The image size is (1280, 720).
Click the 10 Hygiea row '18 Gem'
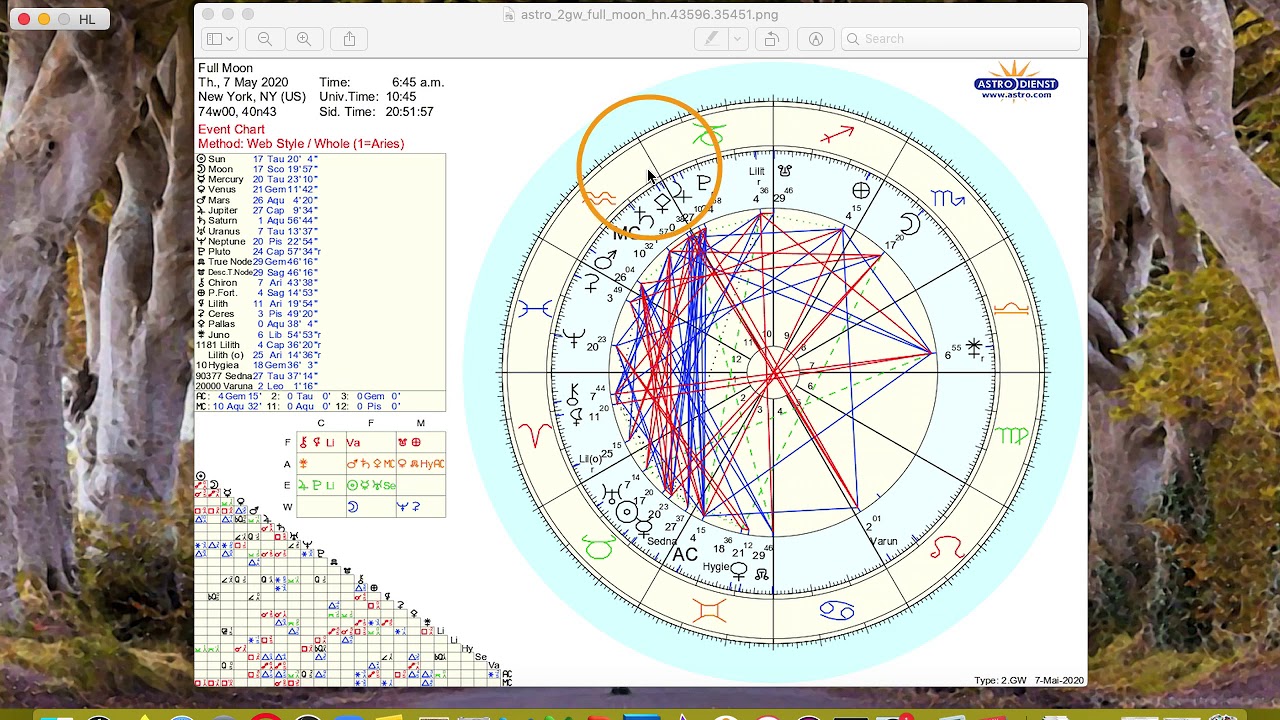click(x=257, y=365)
